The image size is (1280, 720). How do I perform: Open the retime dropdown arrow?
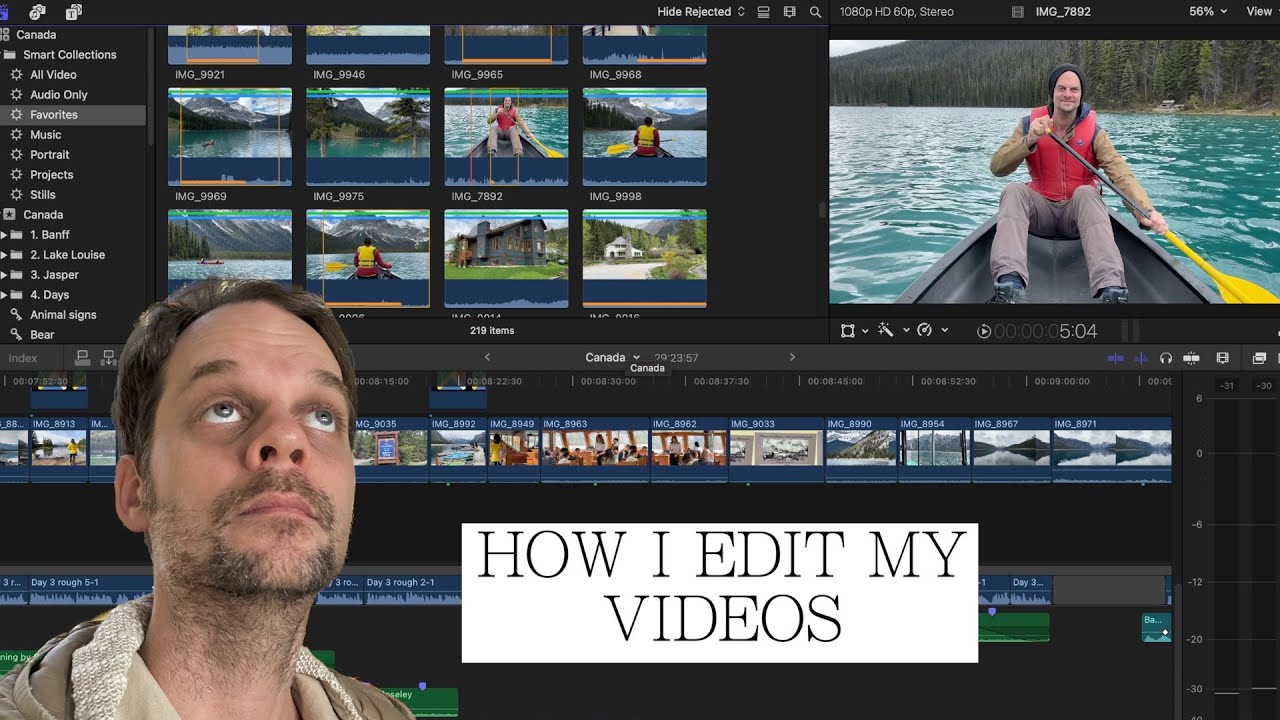(x=944, y=331)
